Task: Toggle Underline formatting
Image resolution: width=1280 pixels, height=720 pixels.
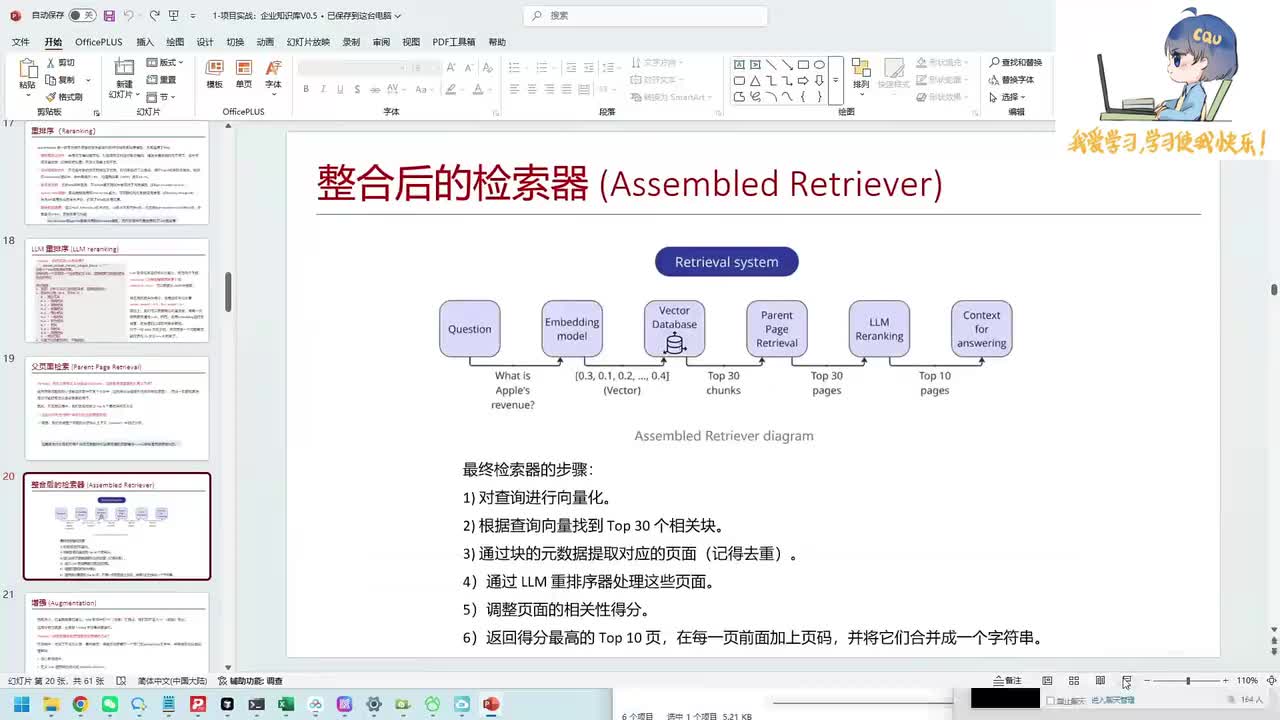Action: [340, 89]
